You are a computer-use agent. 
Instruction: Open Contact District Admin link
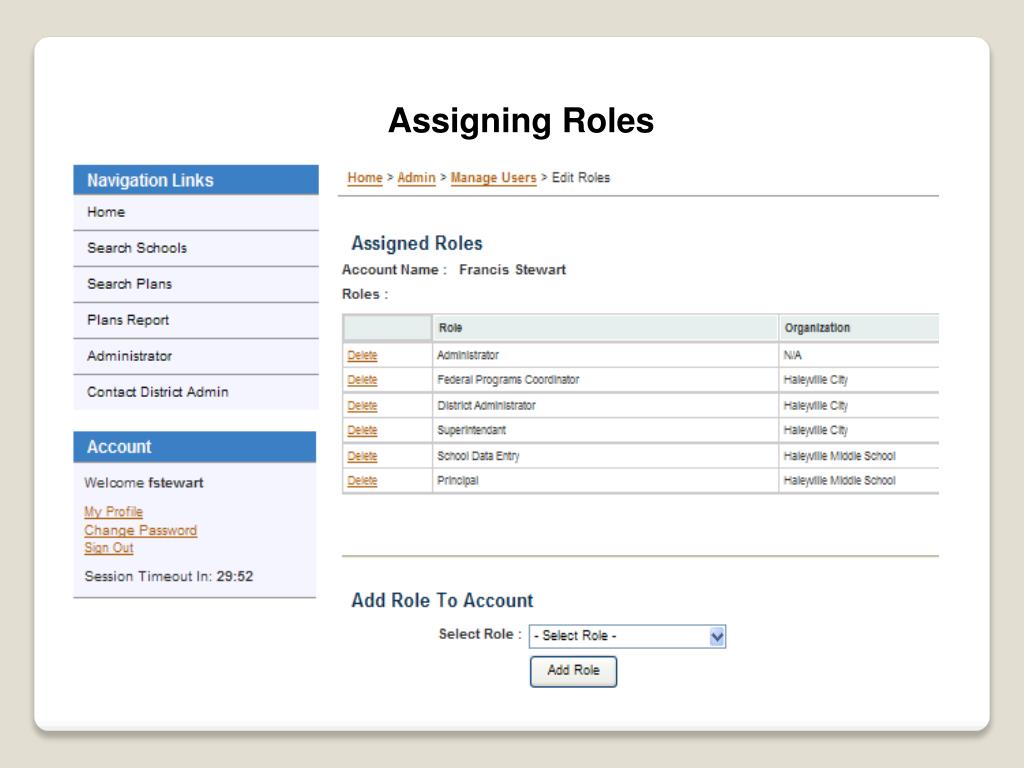click(x=157, y=392)
